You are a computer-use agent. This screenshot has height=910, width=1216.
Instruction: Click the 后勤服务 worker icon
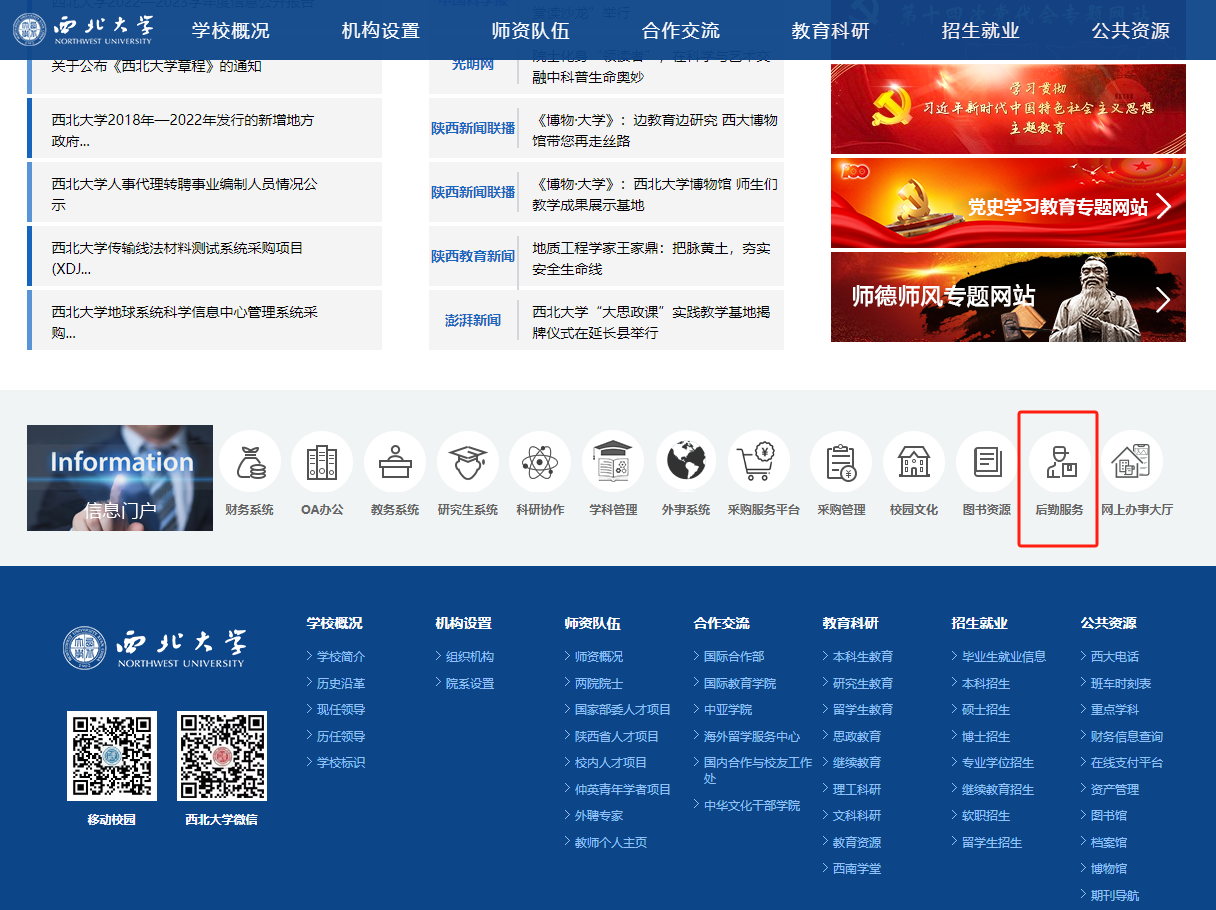click(1059, 463)
